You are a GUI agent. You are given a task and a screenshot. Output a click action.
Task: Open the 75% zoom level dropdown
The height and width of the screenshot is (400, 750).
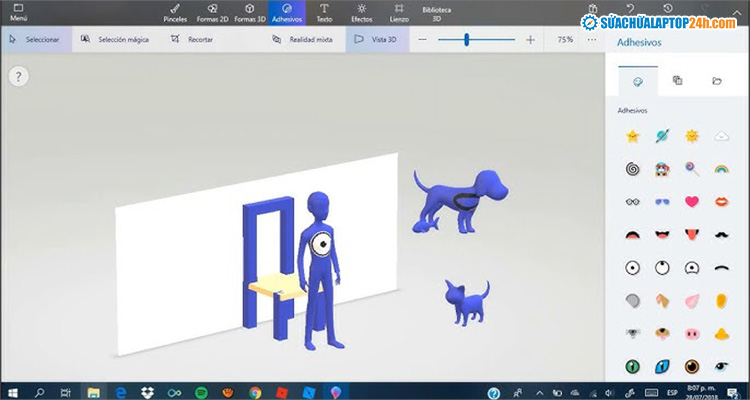[x=565, y=39]
